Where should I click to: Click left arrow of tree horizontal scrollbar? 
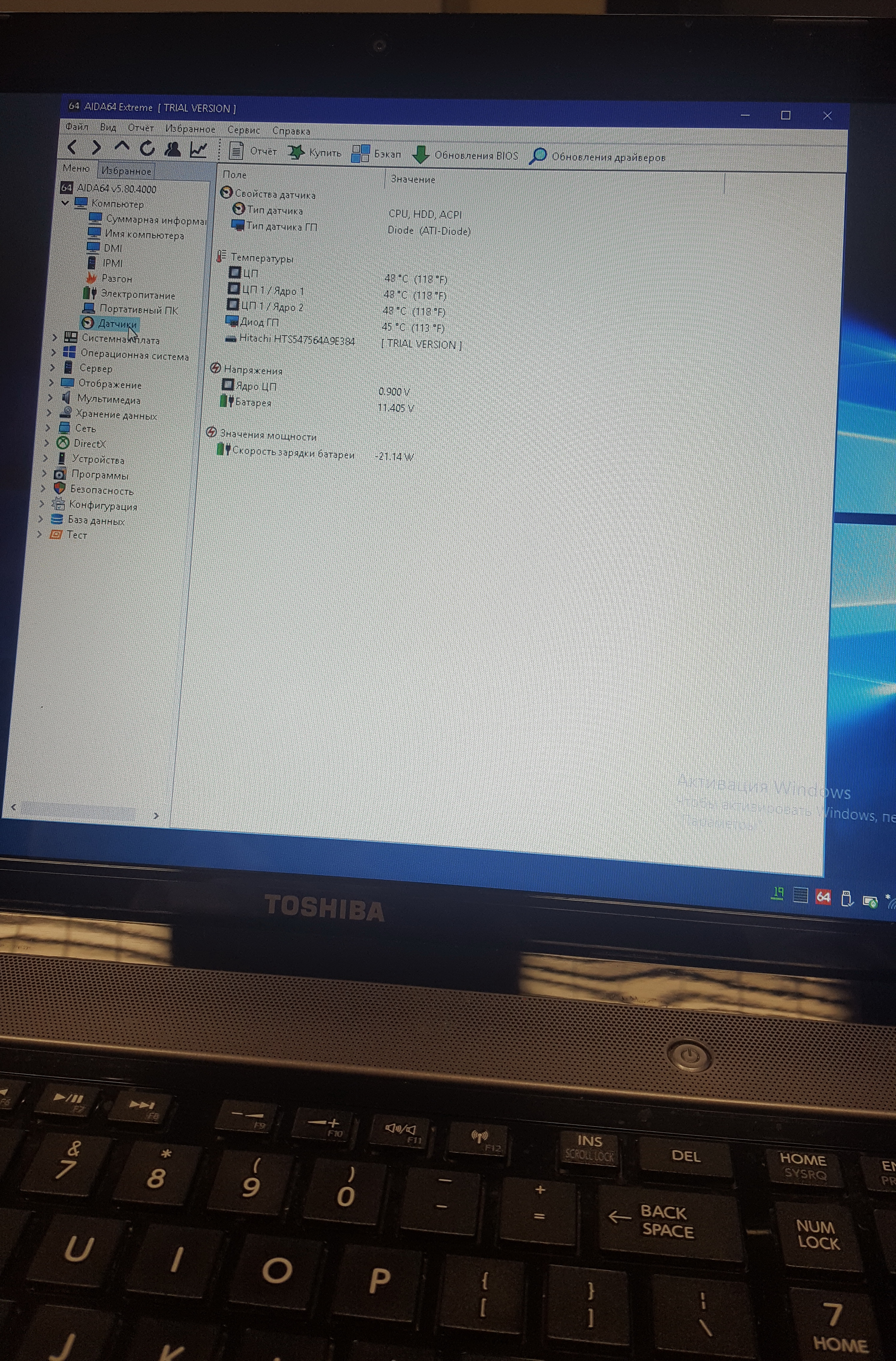[14, 807]
